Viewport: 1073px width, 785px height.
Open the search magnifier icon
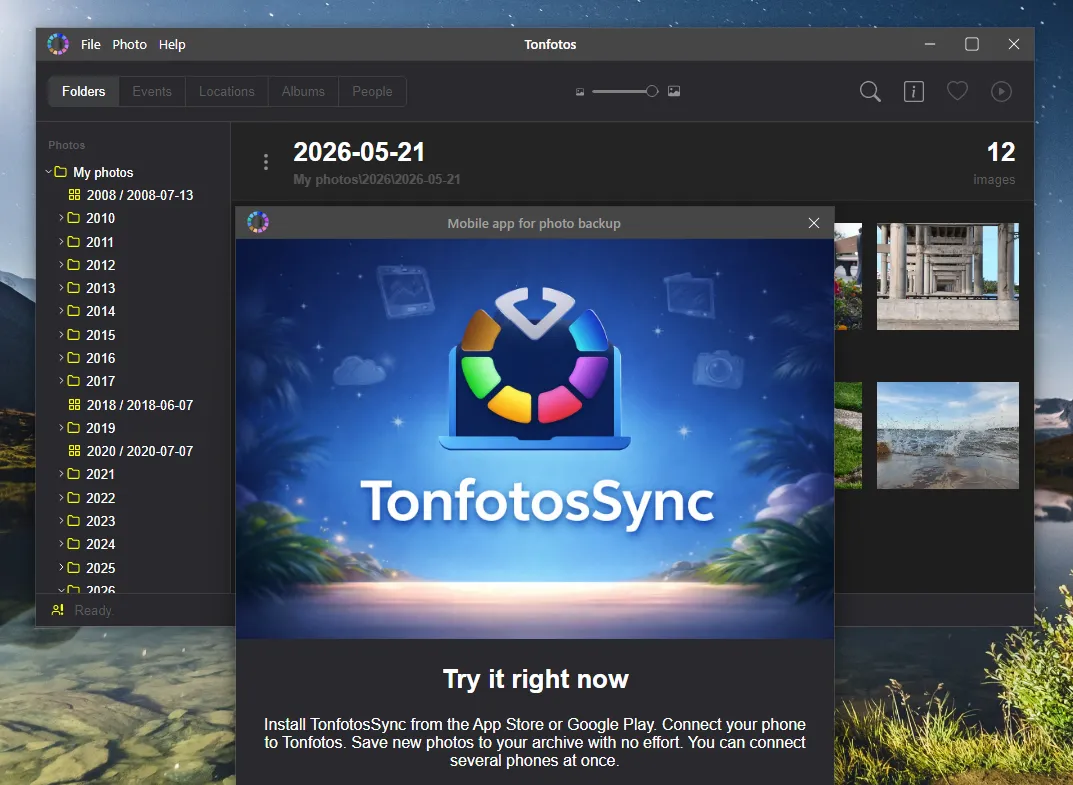(870, 92)
